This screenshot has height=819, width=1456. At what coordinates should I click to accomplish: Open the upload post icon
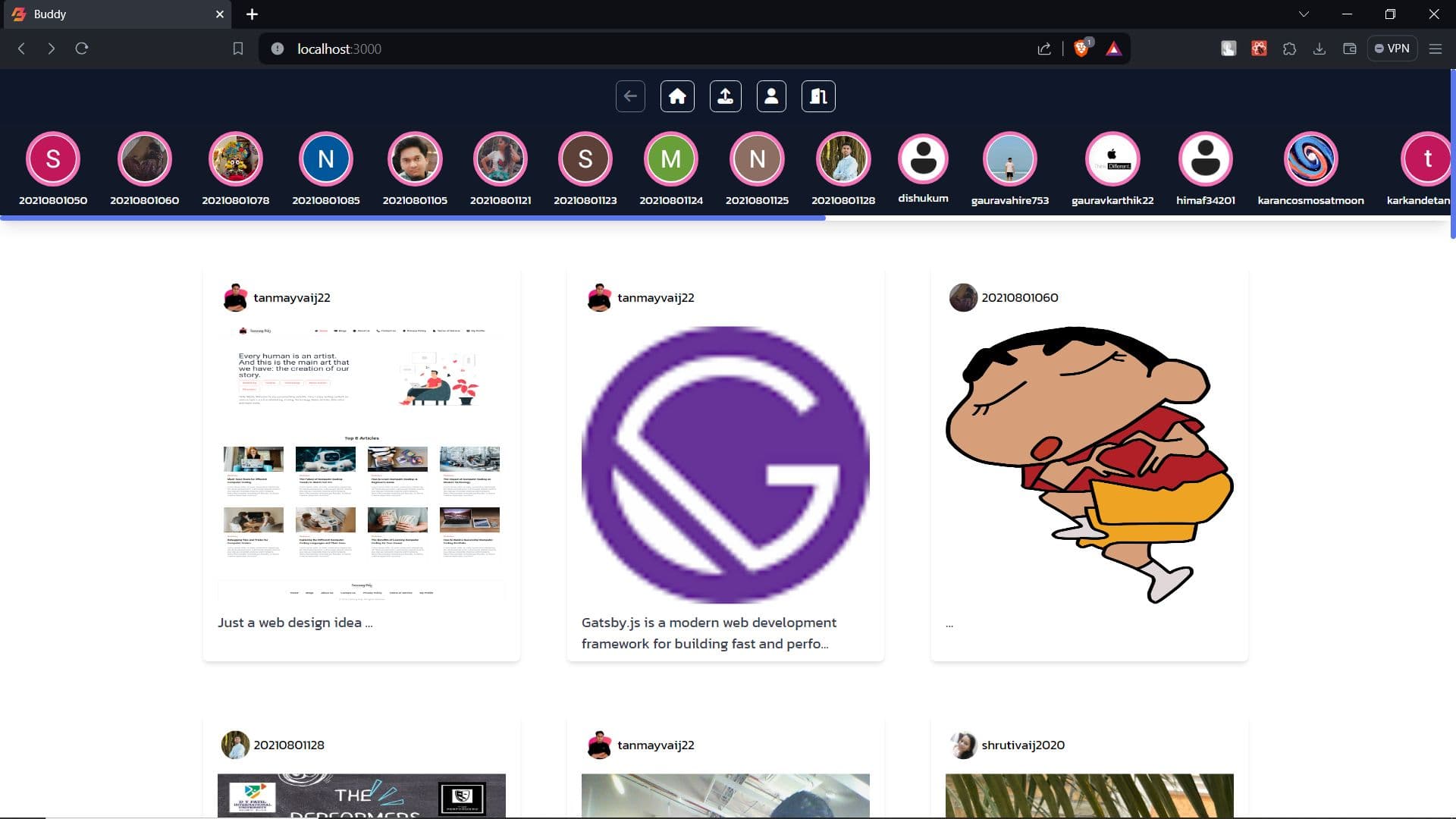[x=726, y=96]
